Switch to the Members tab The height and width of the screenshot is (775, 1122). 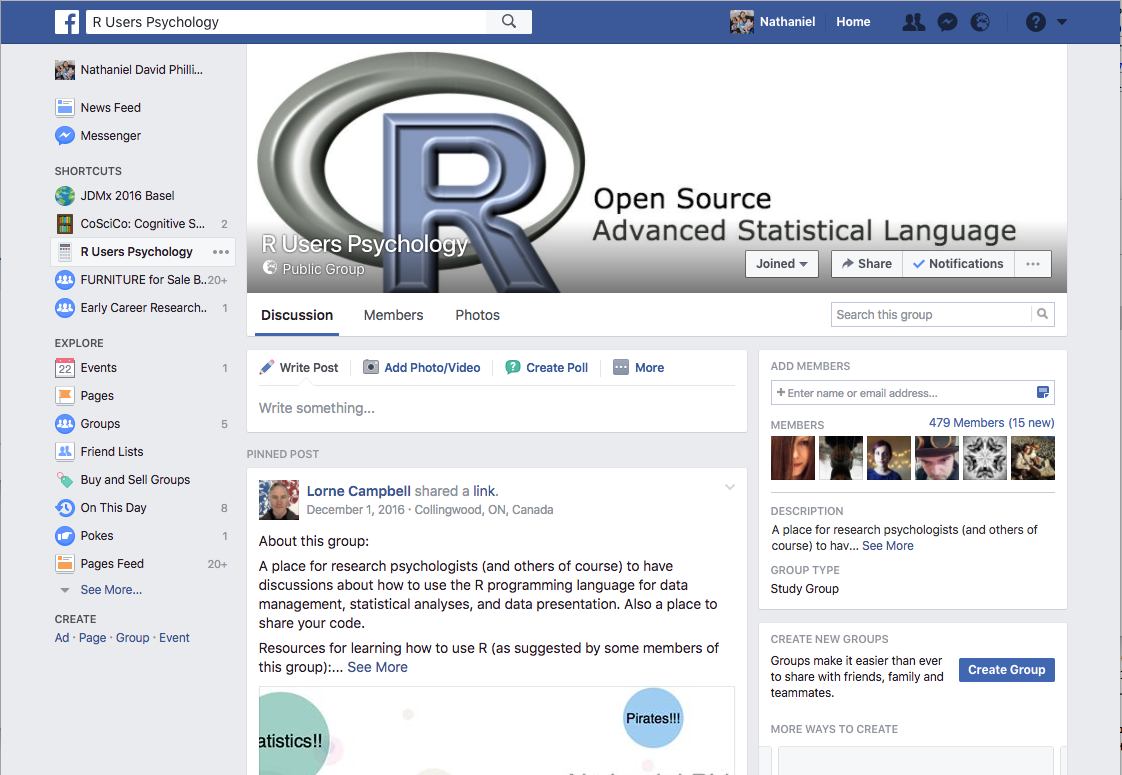[394, 315]
